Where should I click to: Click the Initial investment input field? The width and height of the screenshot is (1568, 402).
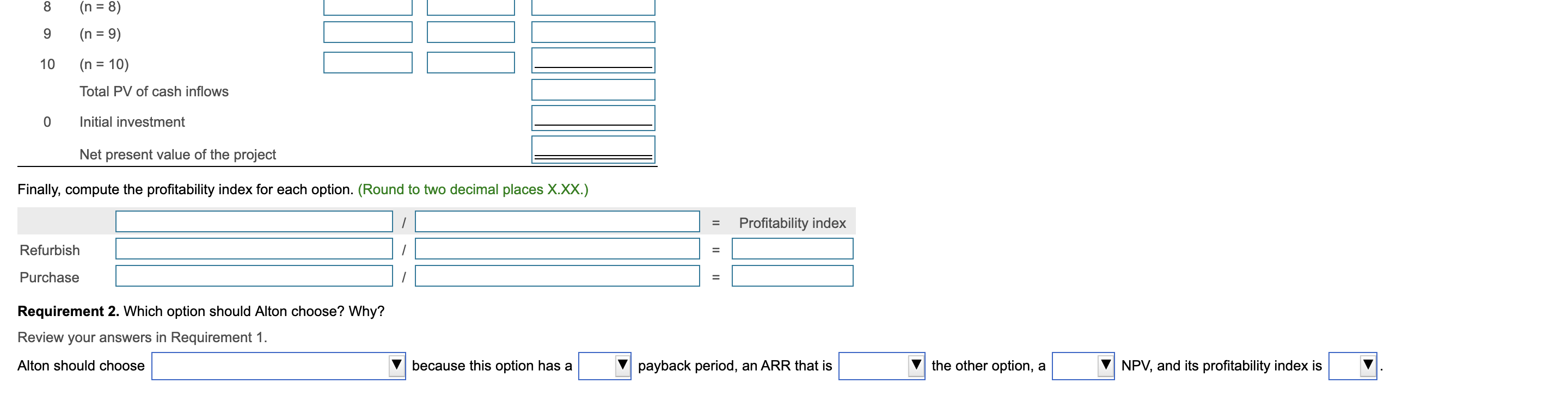[592, 117]
